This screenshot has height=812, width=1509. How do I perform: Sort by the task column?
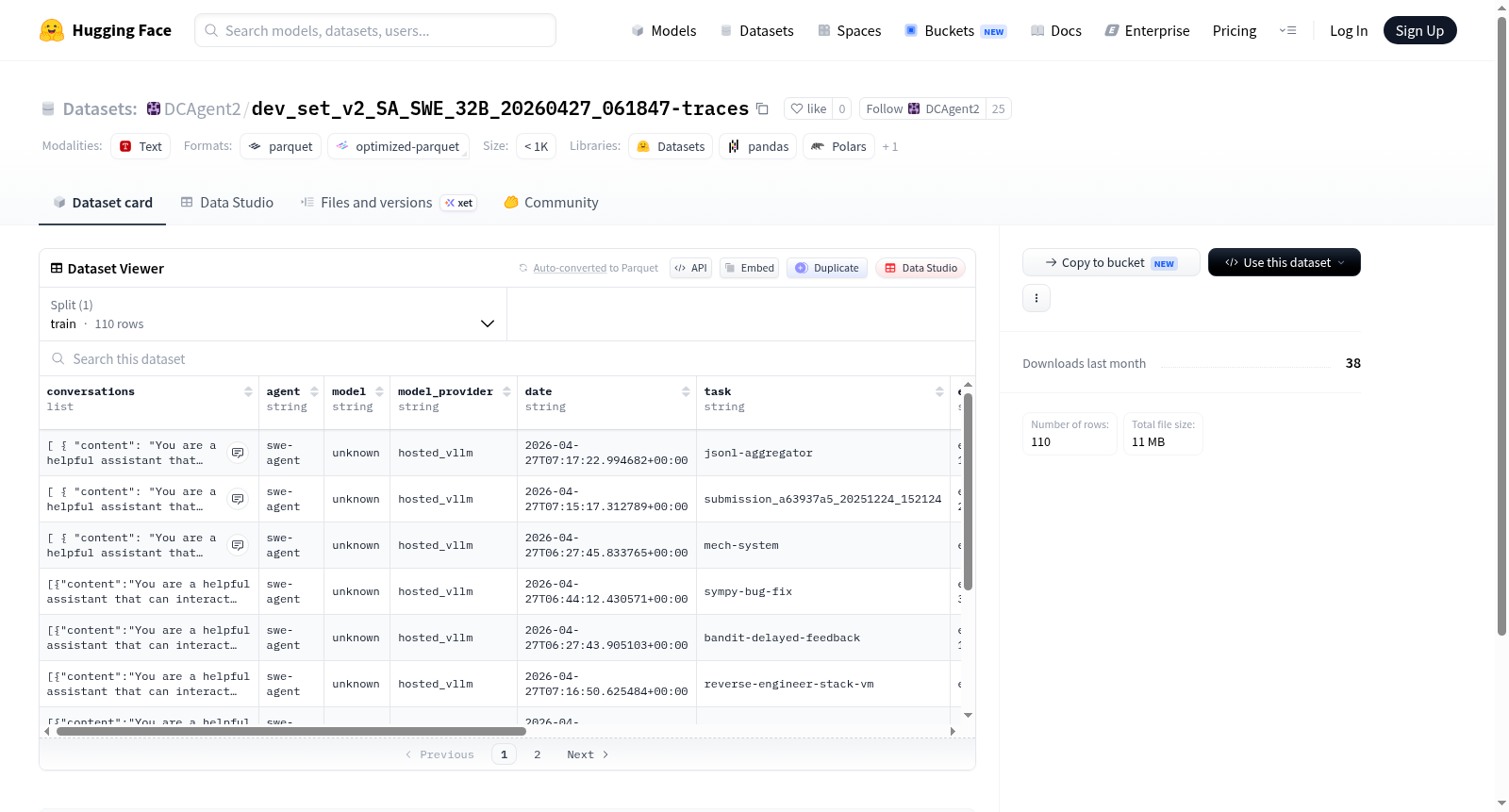[939, 391]
